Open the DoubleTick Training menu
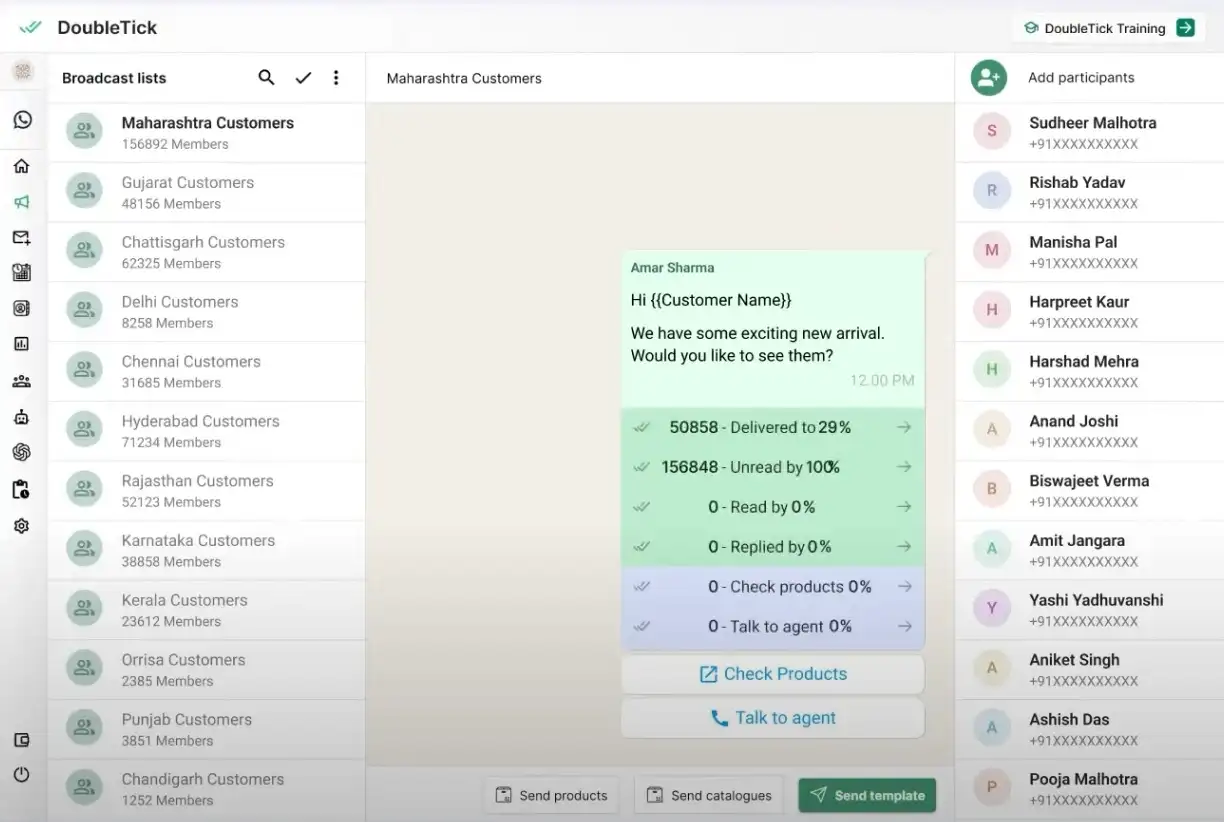 1106,28
